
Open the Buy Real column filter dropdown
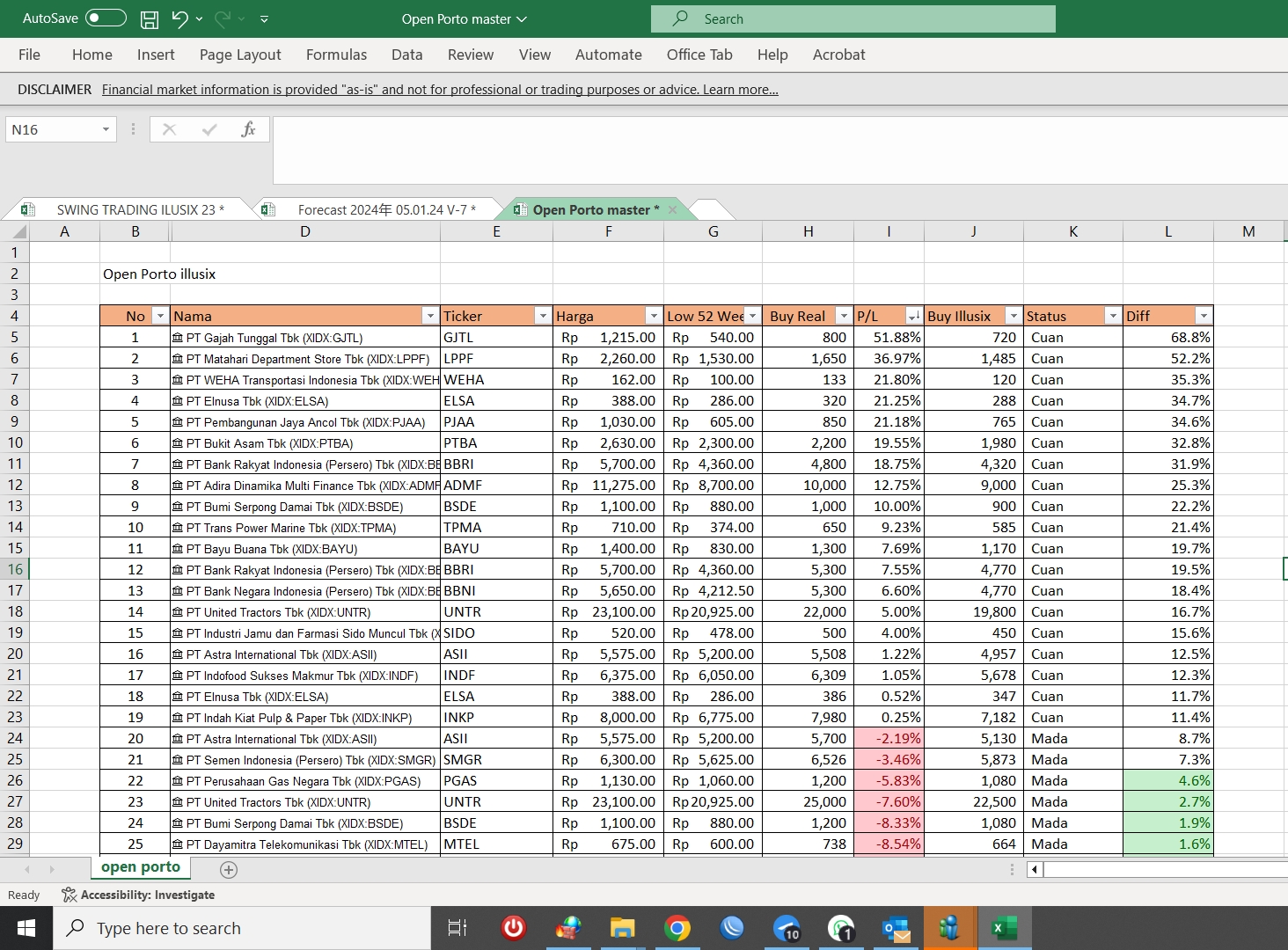[x=844, y=316]
